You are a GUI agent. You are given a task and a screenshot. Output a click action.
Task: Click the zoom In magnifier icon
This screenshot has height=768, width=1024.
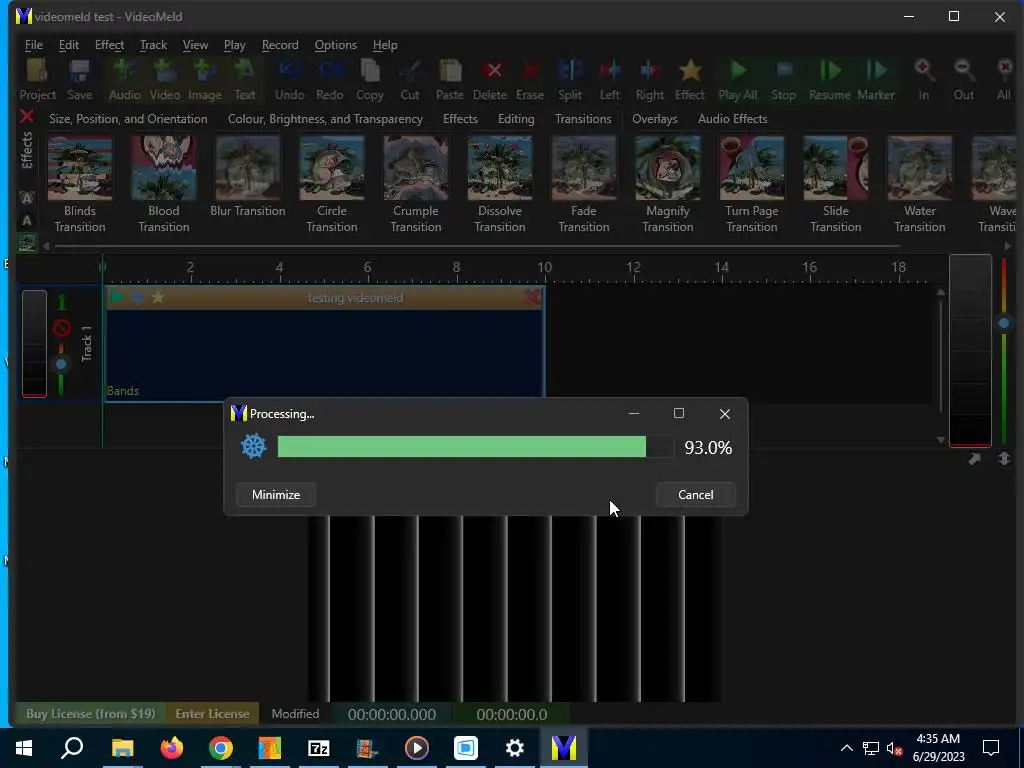coord(923,80)
